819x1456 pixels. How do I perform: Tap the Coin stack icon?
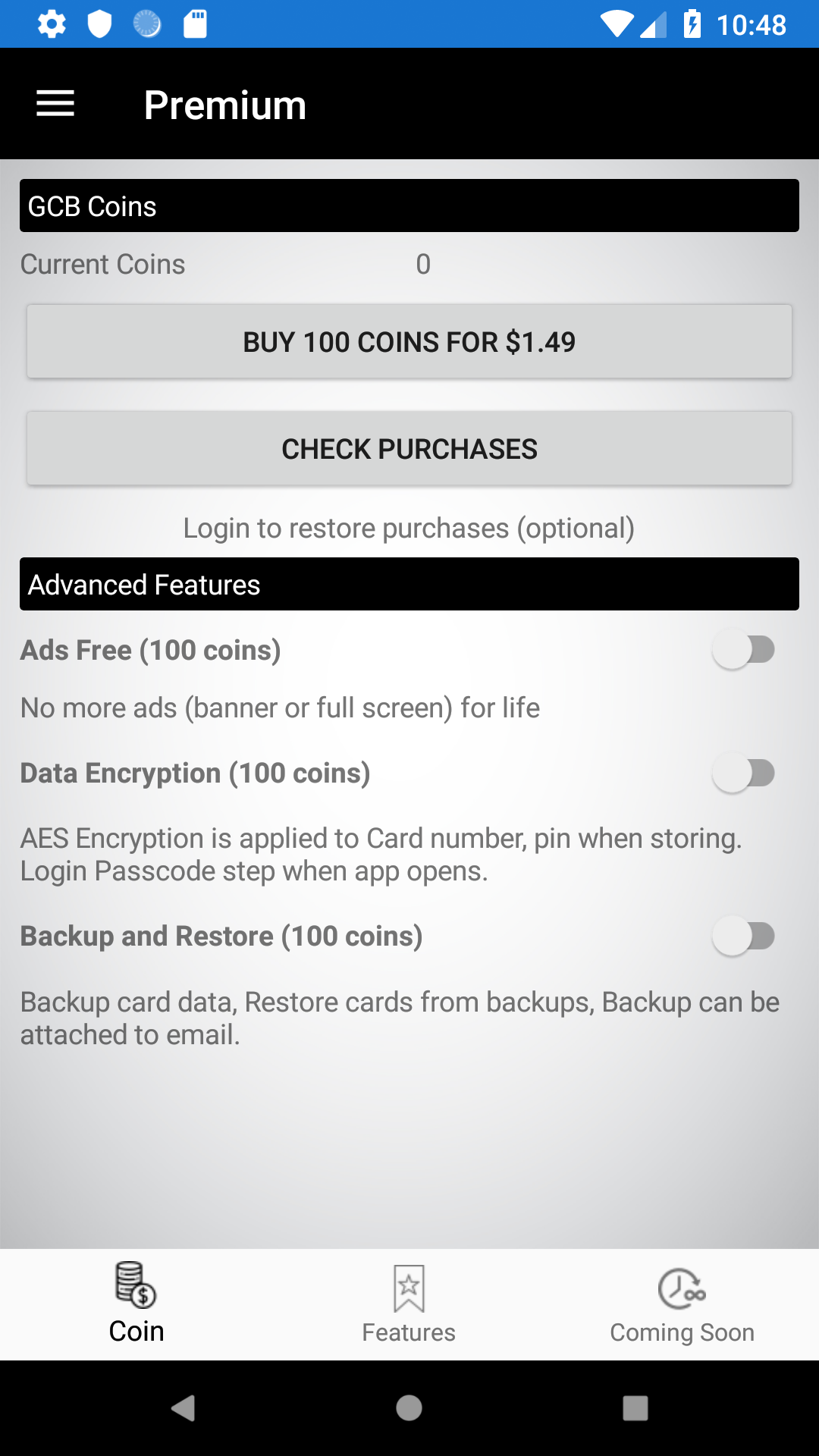point(136,1285)
